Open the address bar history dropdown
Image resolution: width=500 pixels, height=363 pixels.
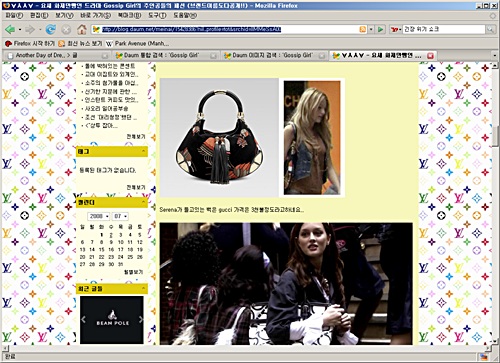point(371,29)
